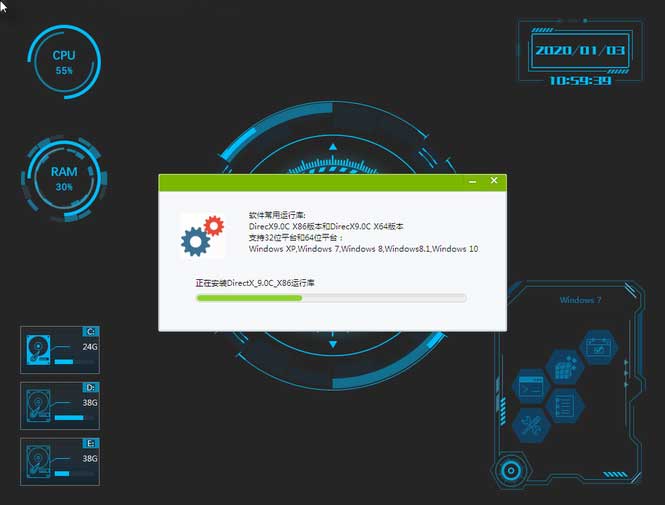
Task: Click the C: drive usage bar
Action: point(65,361)
